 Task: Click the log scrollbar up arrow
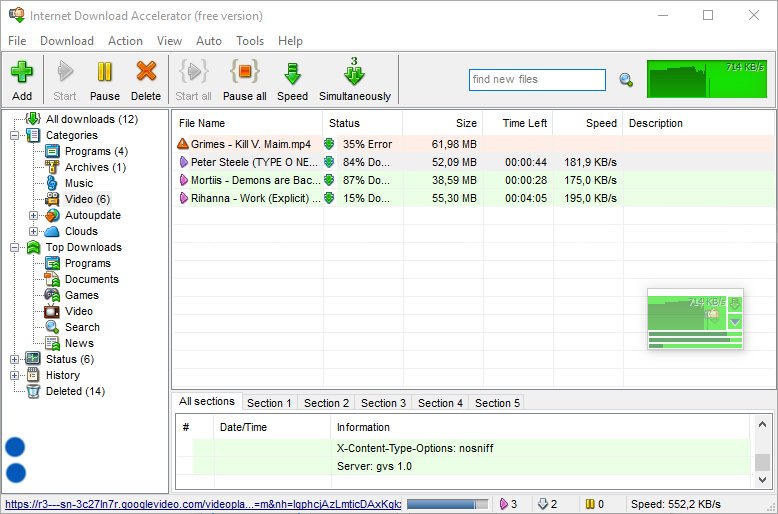point(763,424)
